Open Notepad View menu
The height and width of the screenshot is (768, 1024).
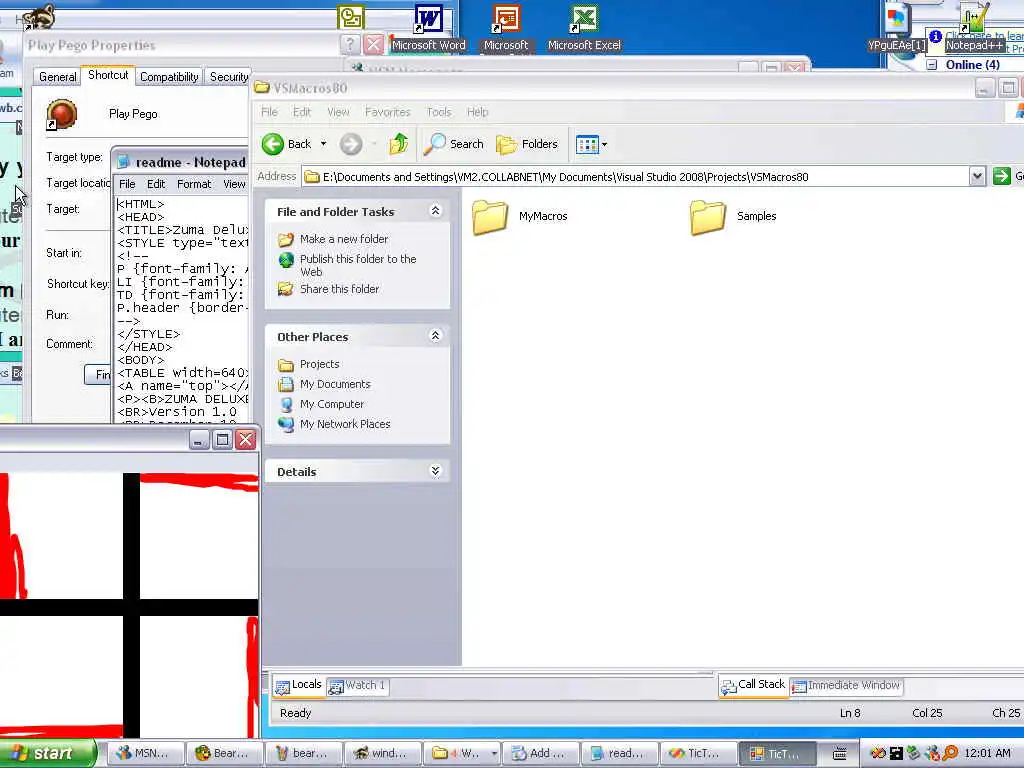coord(234,184)
